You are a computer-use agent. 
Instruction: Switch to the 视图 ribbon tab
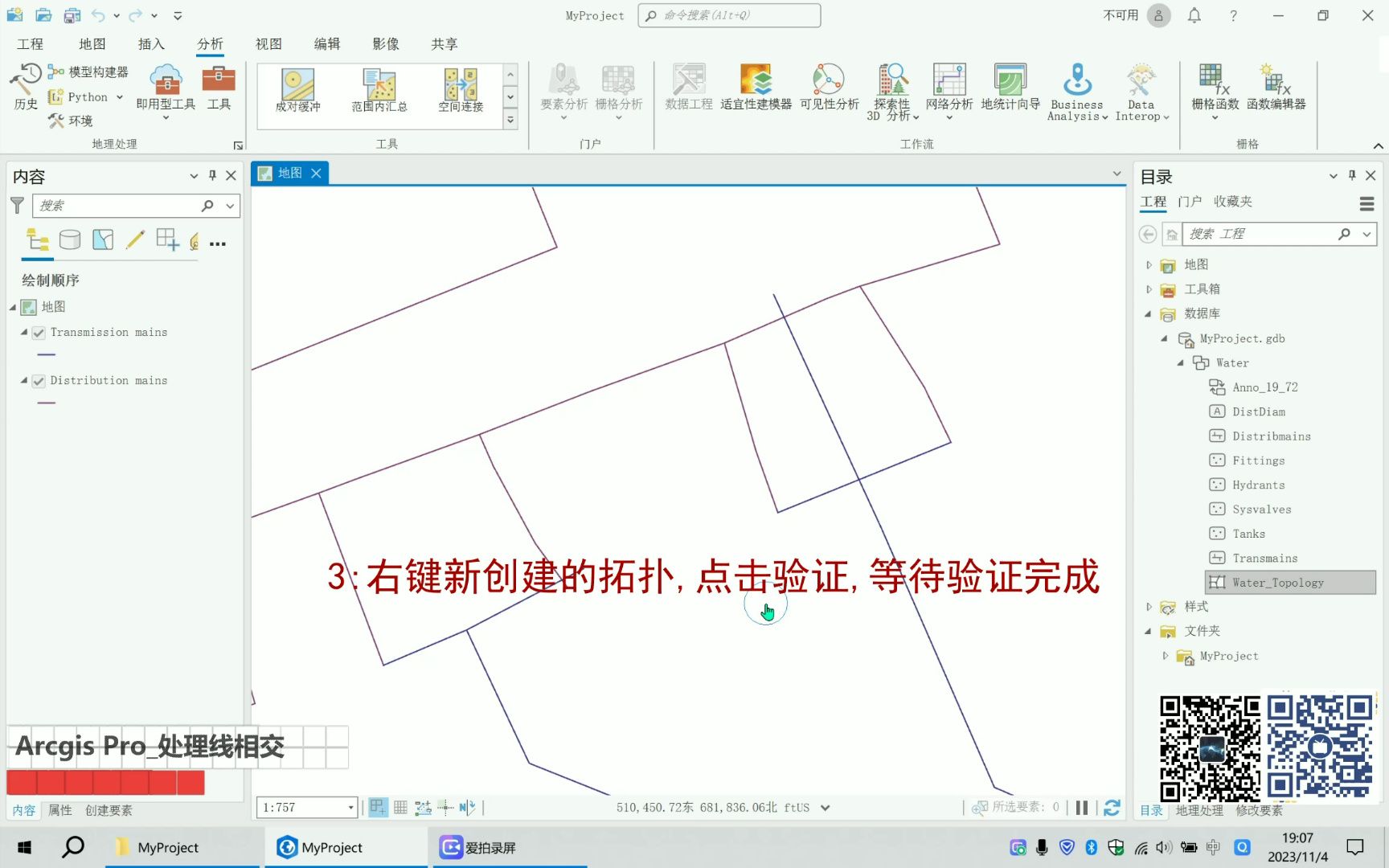pyautogui.click(x=268, y=44)
